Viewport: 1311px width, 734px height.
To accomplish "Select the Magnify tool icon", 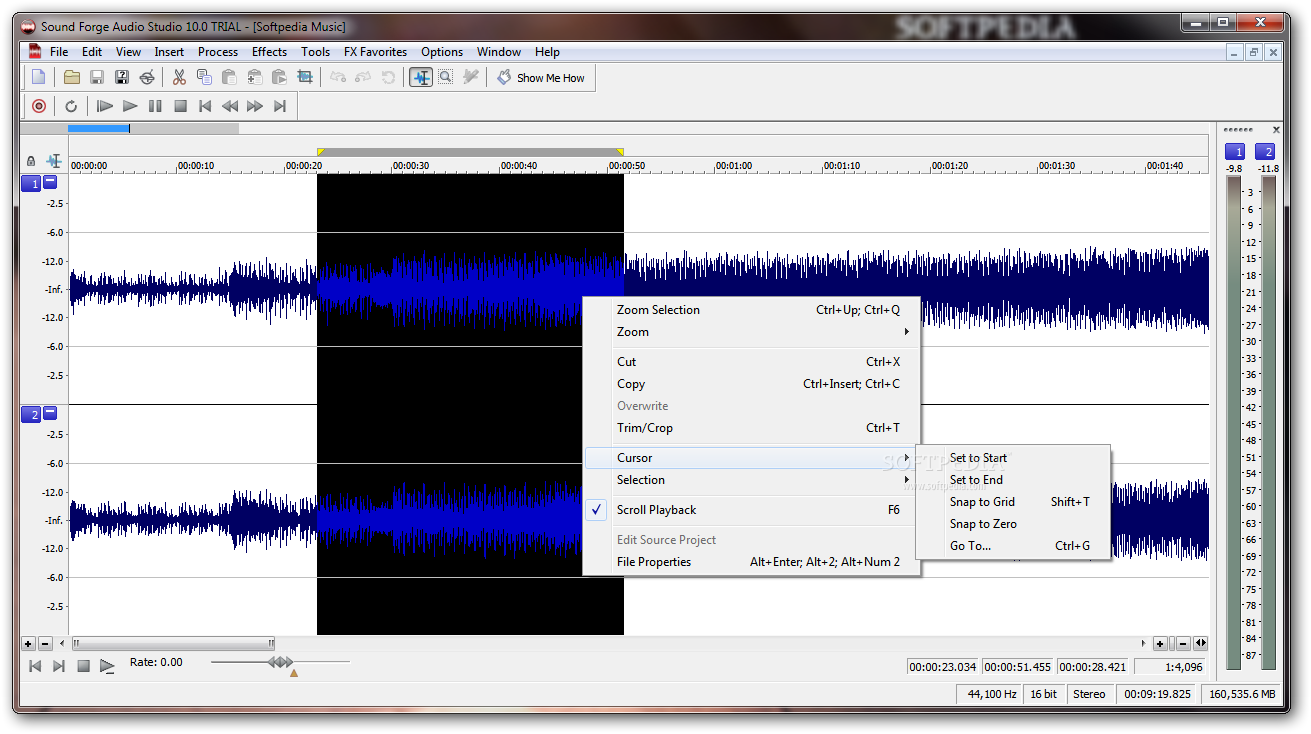I will coord(445,77).
